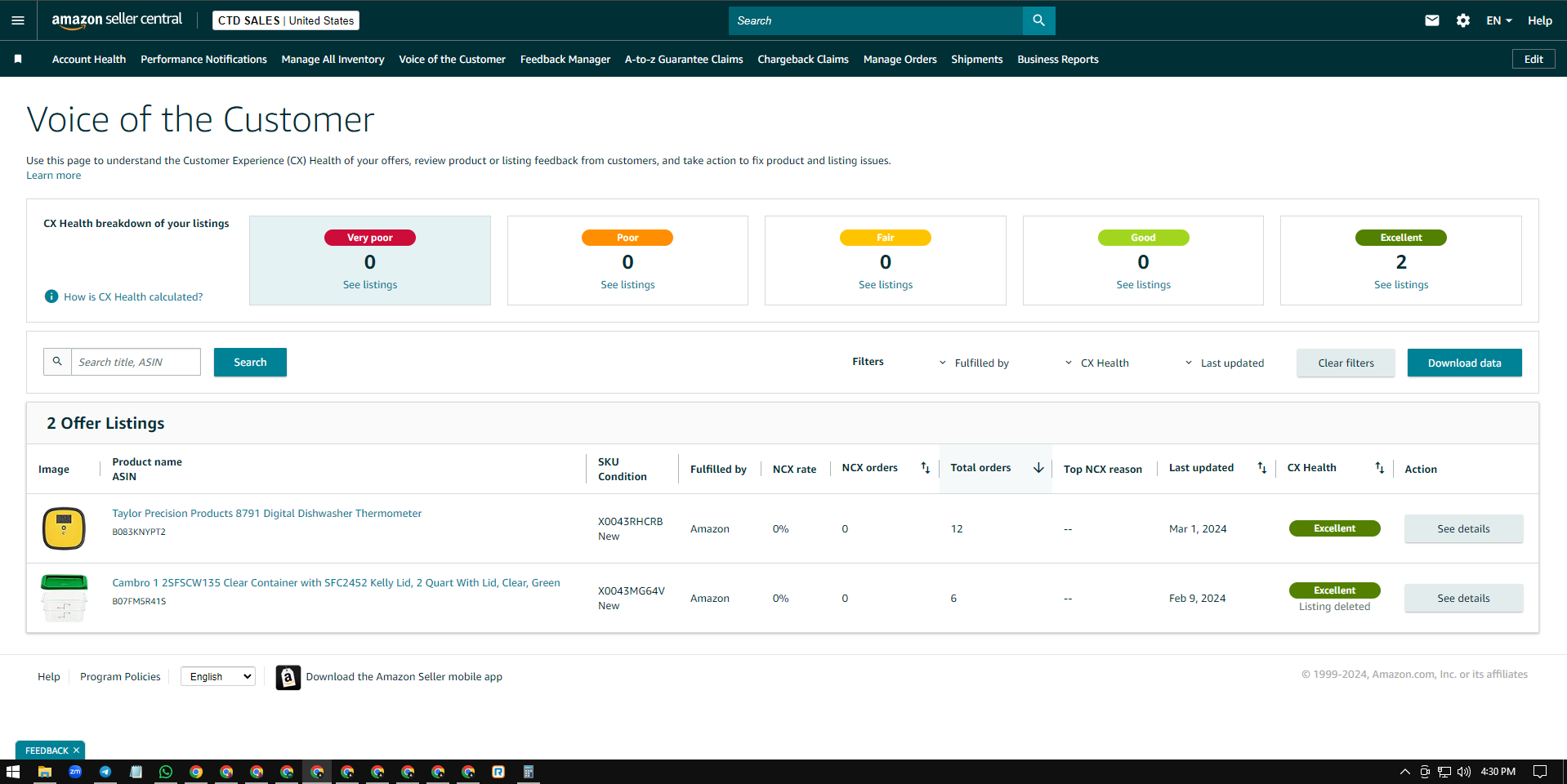Click the Taylor thermometer product image
The width and height of the screenshot is (1567, 784).
pyautogui.click(x=64, y=528)
